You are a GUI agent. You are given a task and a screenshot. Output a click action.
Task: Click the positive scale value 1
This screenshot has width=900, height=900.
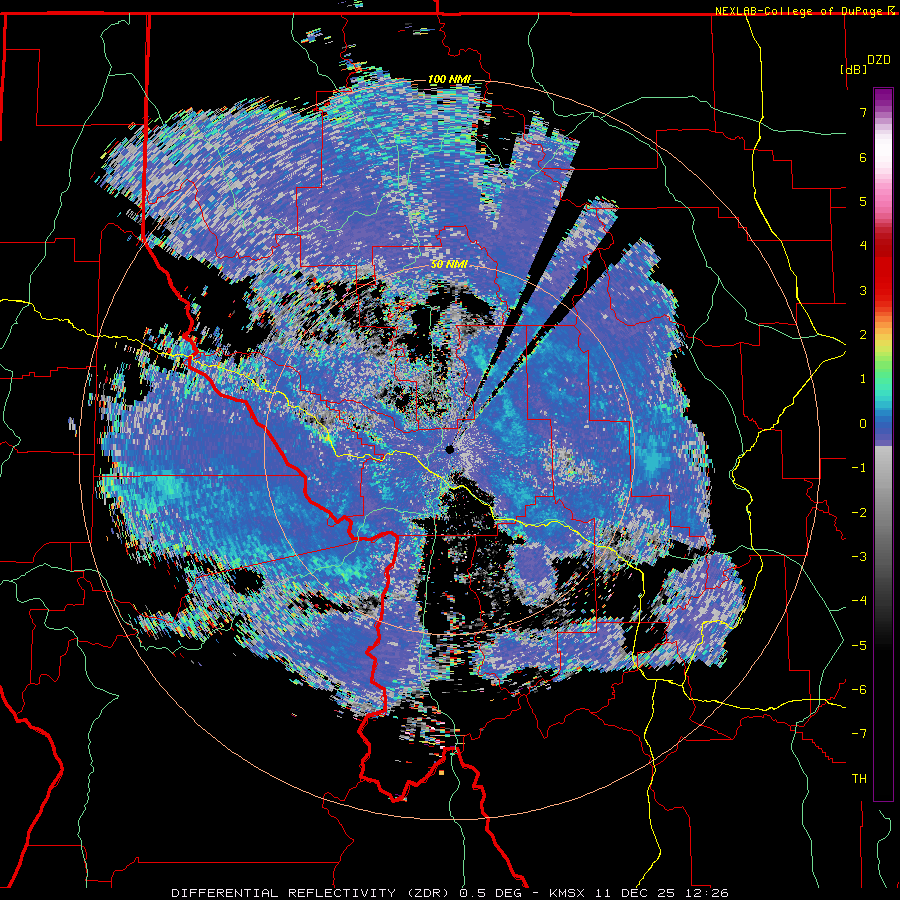[863, 379]
